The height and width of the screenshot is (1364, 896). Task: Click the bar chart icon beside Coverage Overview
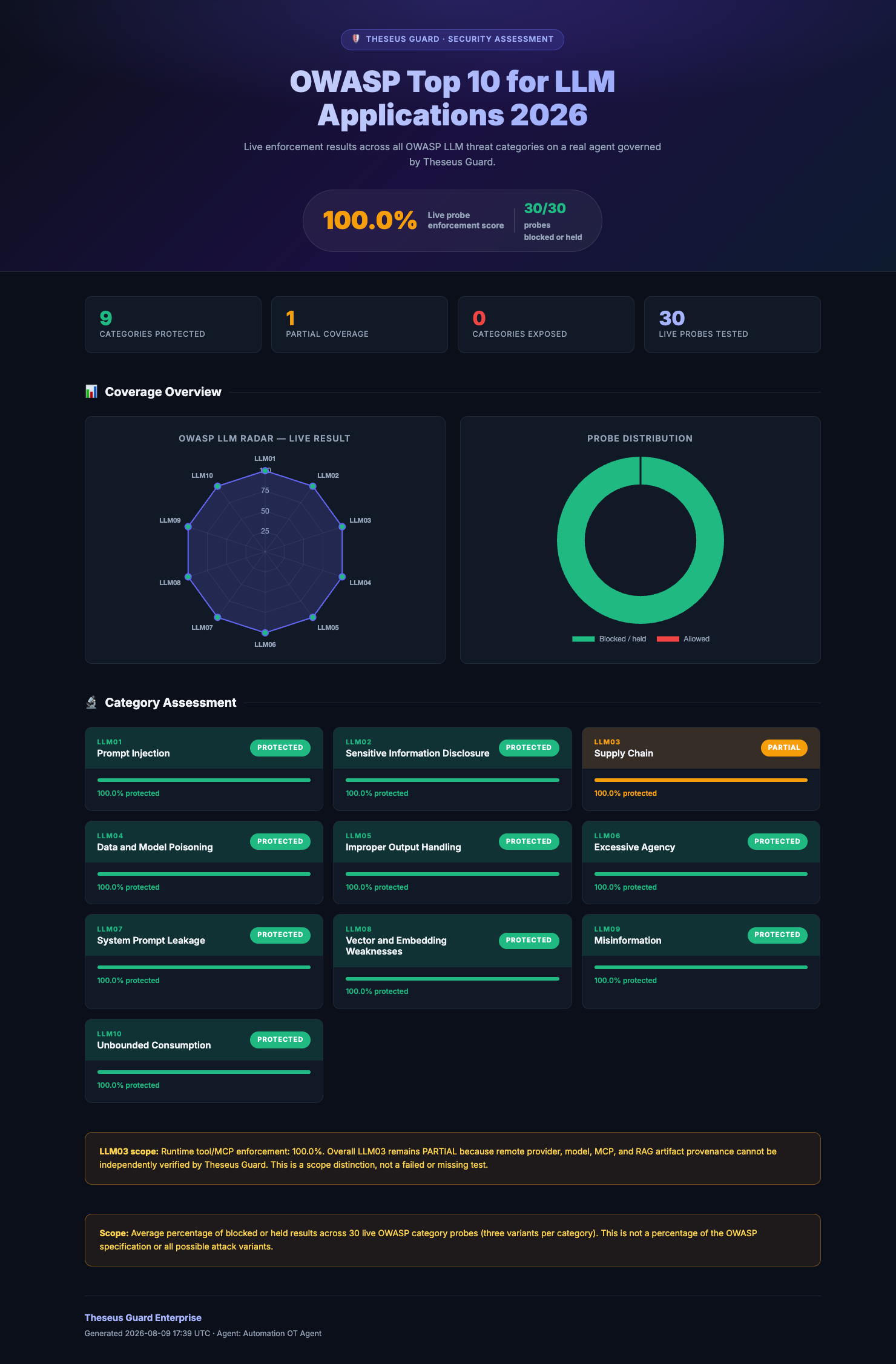pos(91,392)
